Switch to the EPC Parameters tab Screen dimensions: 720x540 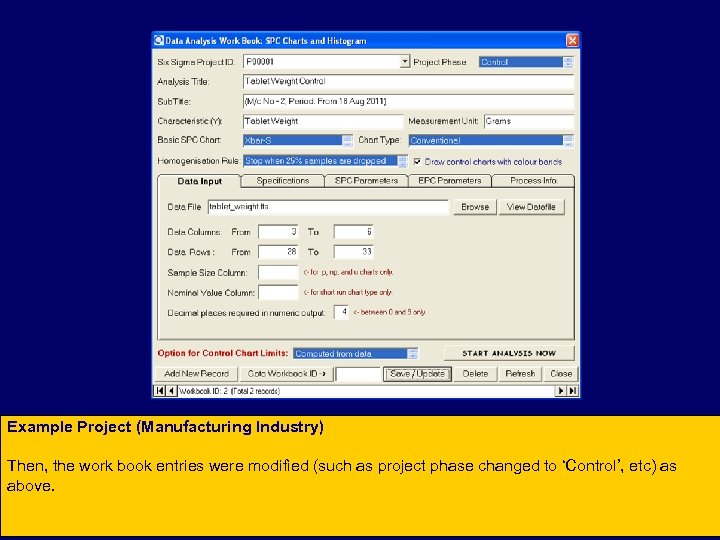[450, 181]
